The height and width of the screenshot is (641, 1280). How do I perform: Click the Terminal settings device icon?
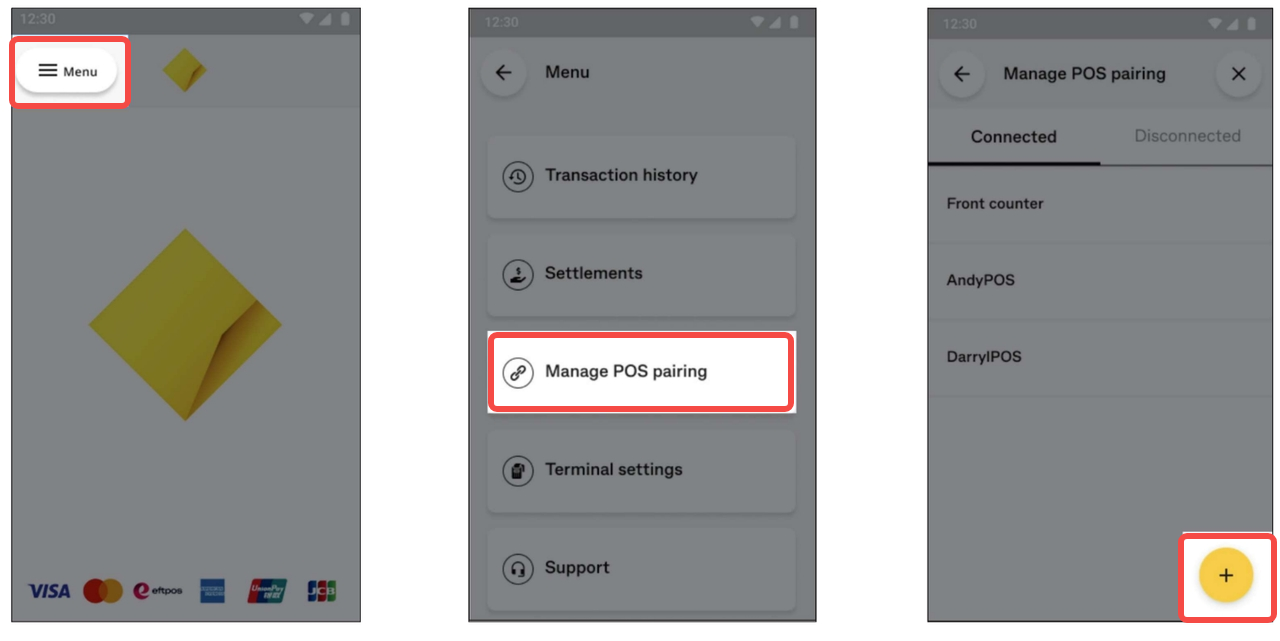click(x=517, y=470)
